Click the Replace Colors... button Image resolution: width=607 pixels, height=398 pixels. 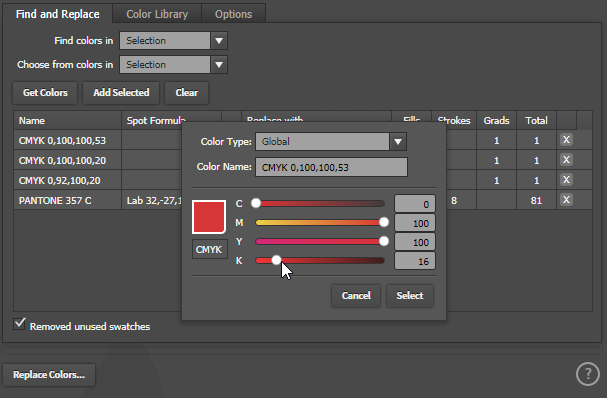49,375
